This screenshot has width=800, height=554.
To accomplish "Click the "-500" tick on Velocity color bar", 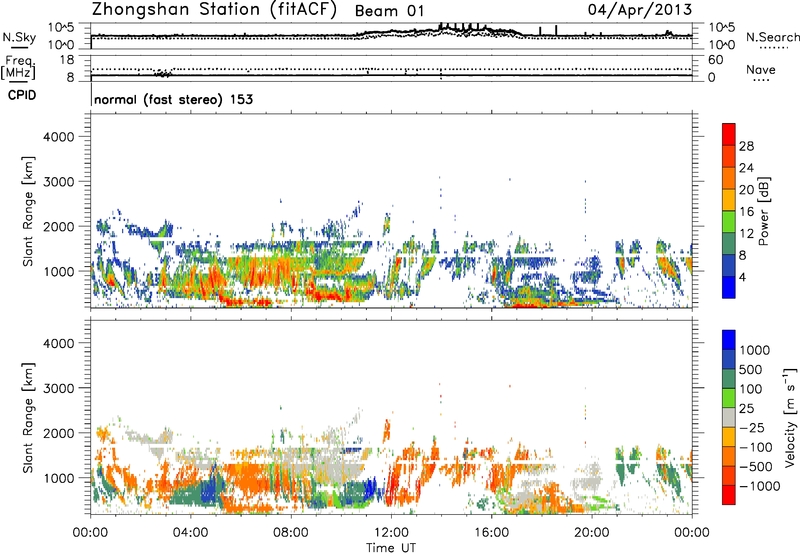I will (x=756, y=466).
